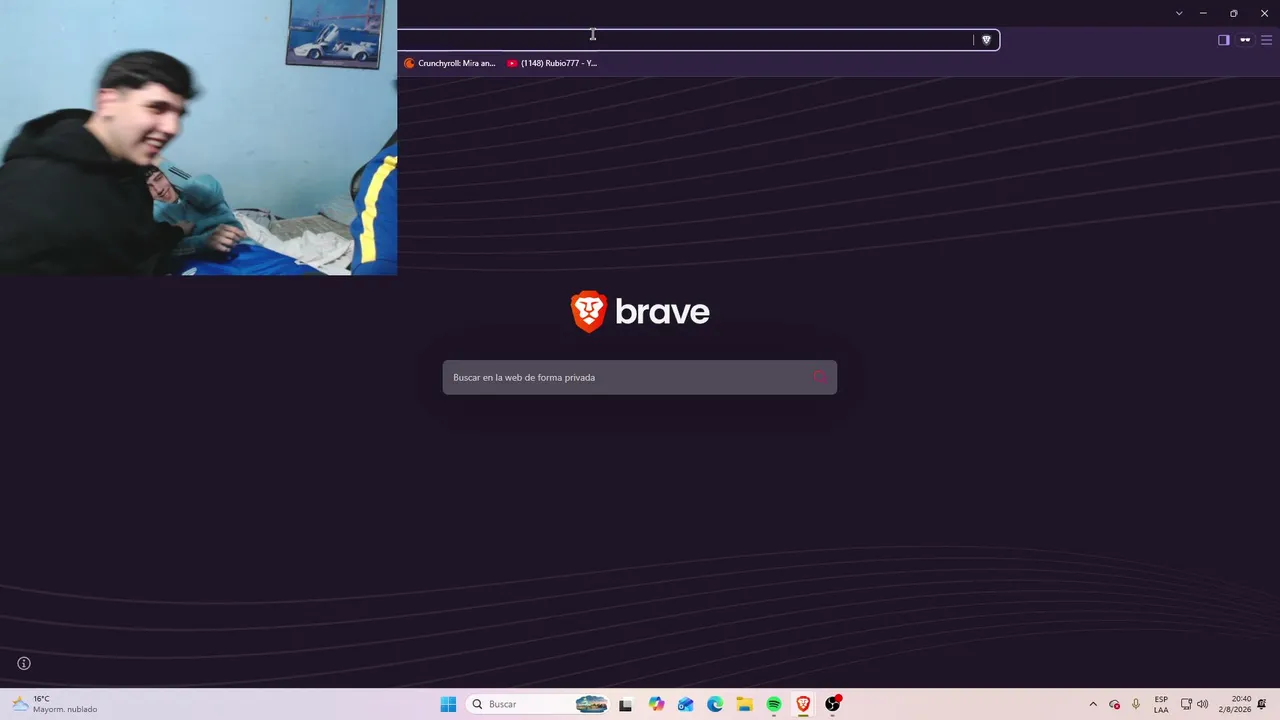The width and height of the screenshot is (1280, 720).
Task: Switch to Spotify on the taskbar
Action: tap(774, 704)
